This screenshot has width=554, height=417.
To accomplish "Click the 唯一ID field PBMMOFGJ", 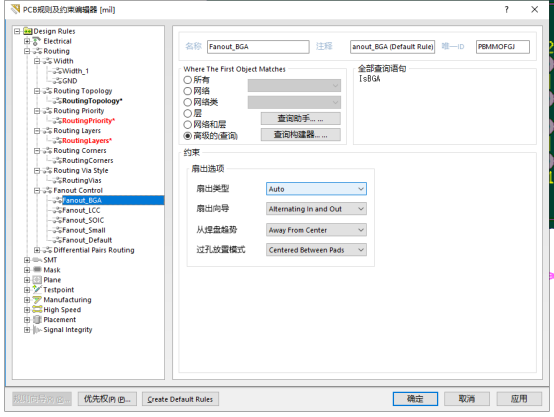I will click(503, 47).
